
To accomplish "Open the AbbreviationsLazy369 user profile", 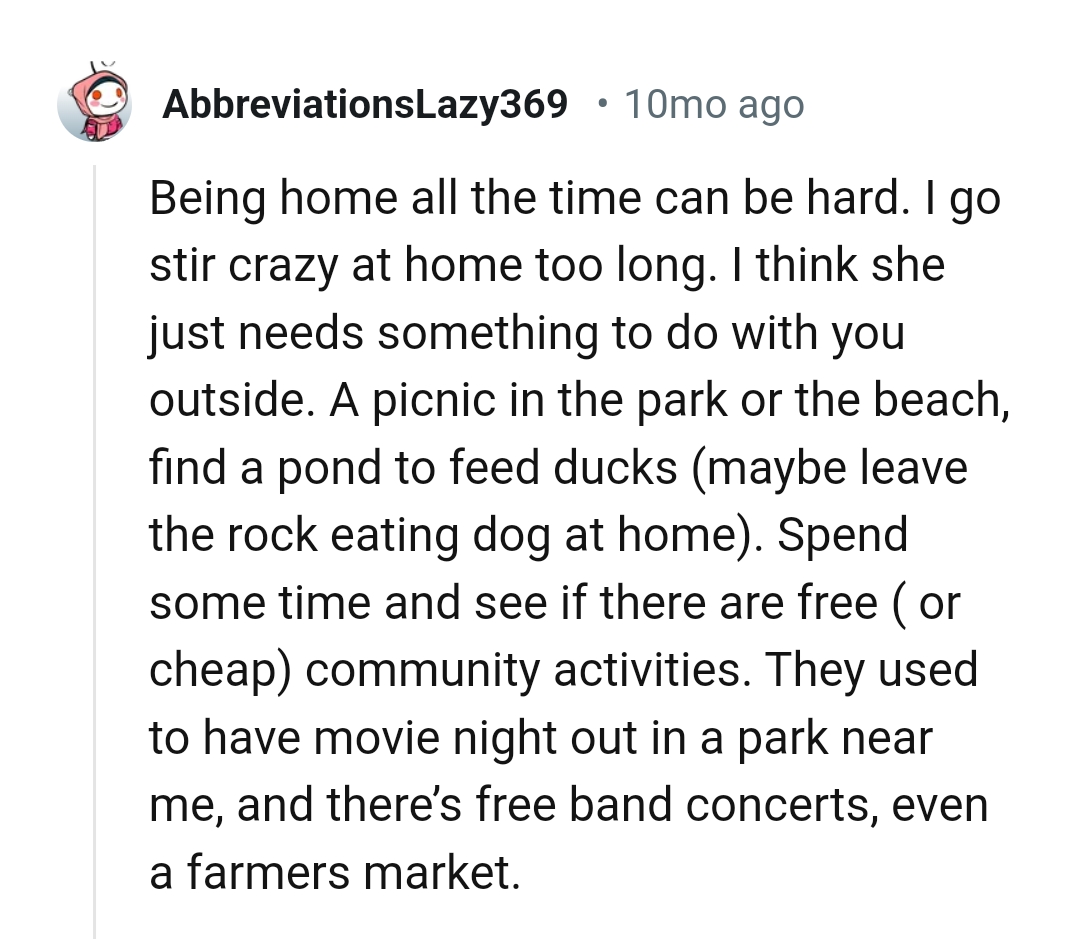I will (365, 104).
